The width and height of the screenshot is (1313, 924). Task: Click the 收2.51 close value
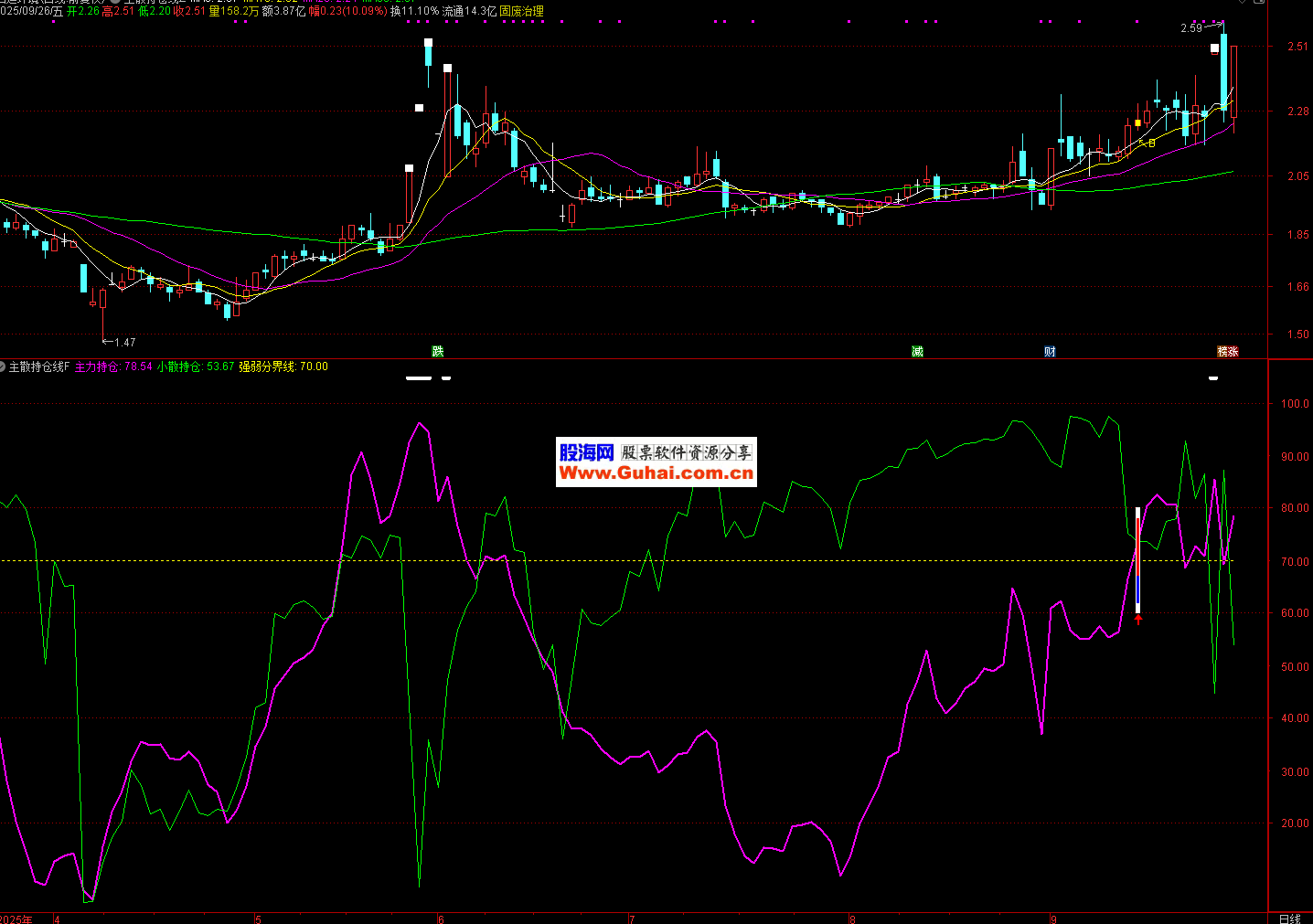[190, 11]
